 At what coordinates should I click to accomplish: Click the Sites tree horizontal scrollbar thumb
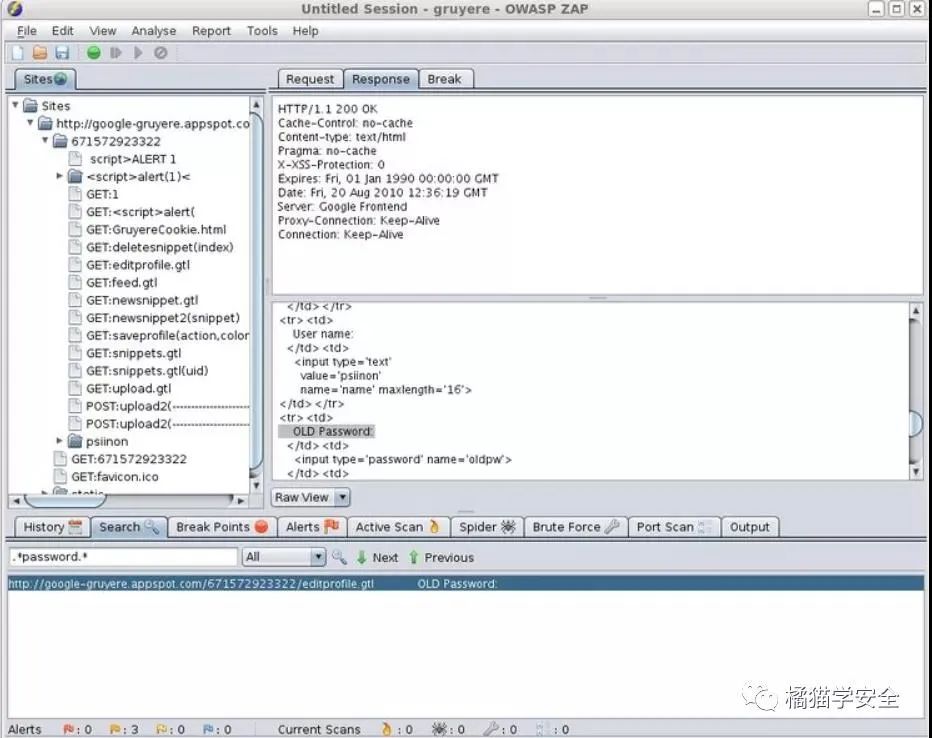coord(65,500)
